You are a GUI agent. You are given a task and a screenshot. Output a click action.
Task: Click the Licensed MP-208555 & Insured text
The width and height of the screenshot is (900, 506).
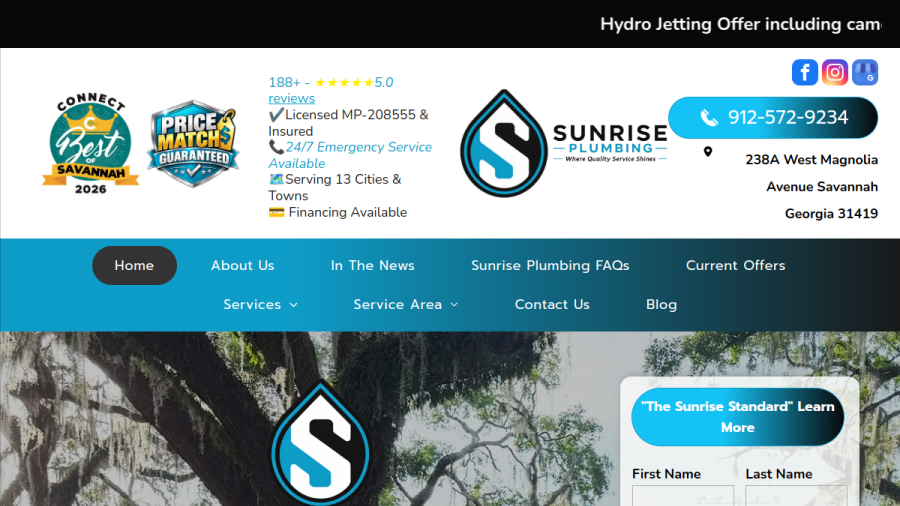(348, 123)
